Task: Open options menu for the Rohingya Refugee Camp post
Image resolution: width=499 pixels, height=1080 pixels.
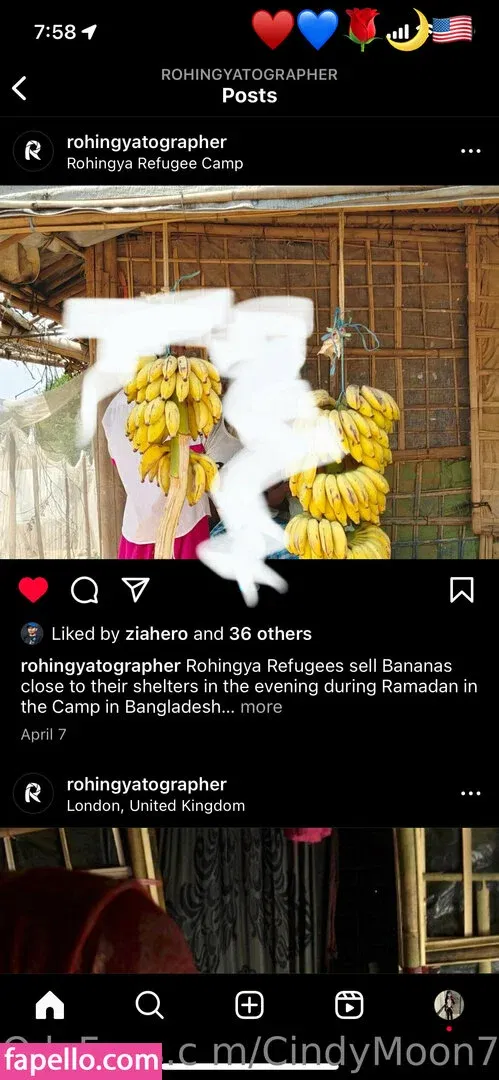Action: click(470, 151)
